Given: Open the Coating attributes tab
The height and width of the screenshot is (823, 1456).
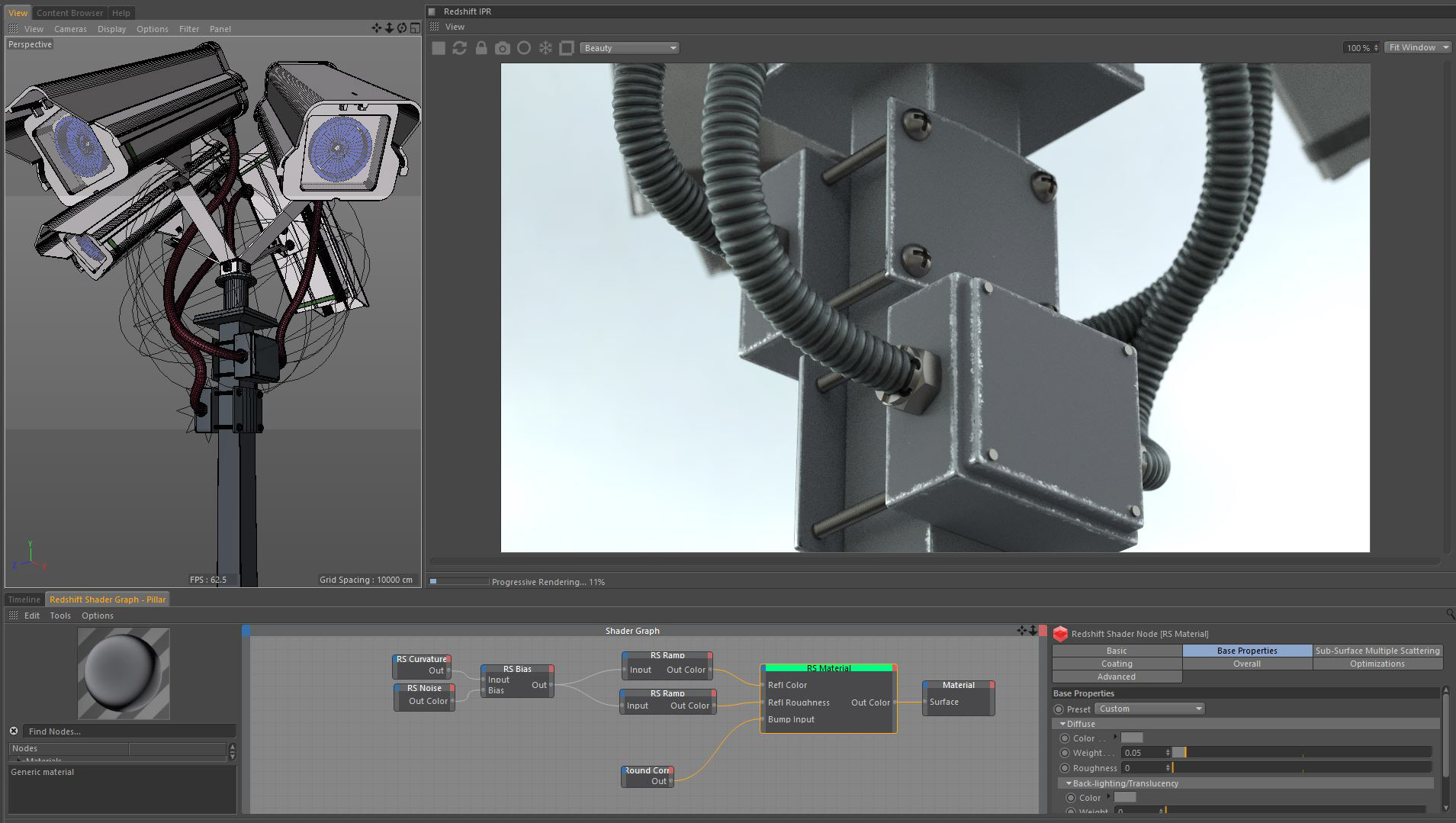Looking at the screenshot, I should [1117, 664].
